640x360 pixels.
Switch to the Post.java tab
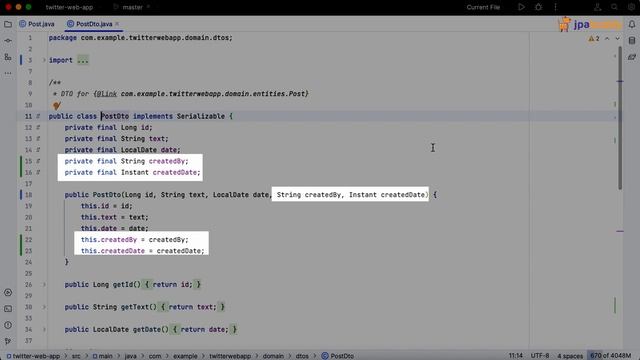tap(37, 24)
